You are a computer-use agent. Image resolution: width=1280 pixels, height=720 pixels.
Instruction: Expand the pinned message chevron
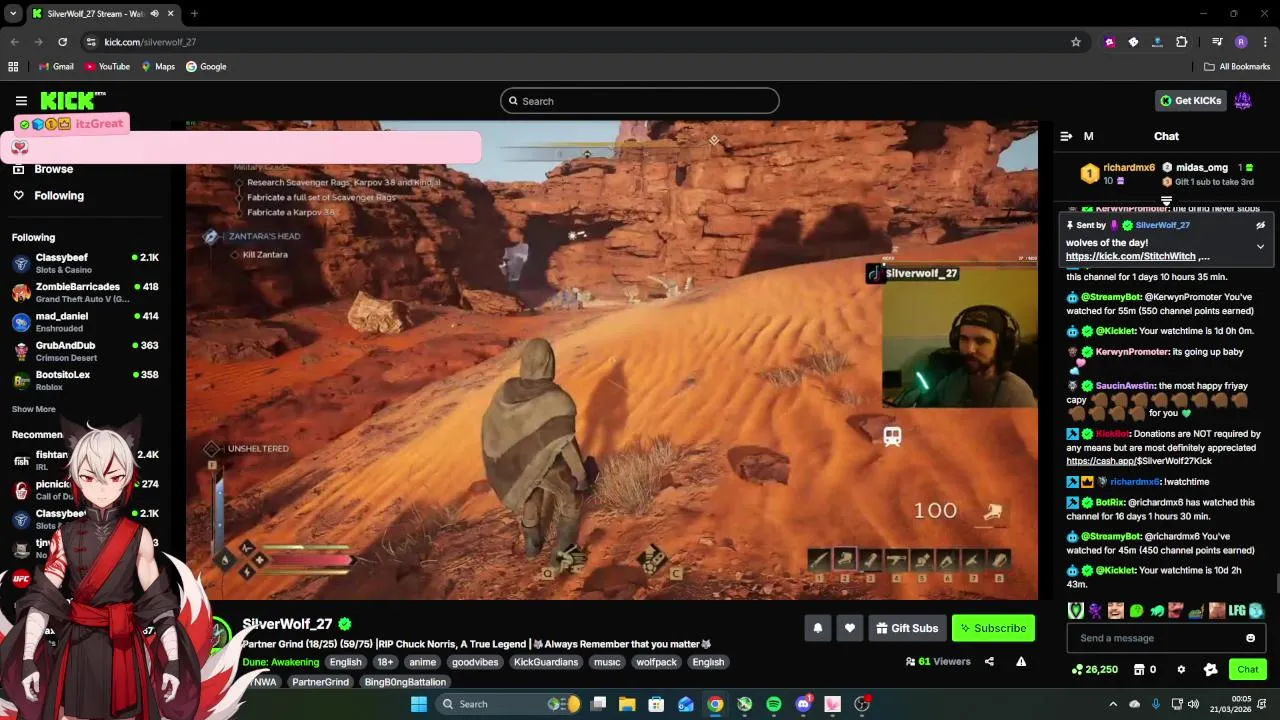[1260, 246]
